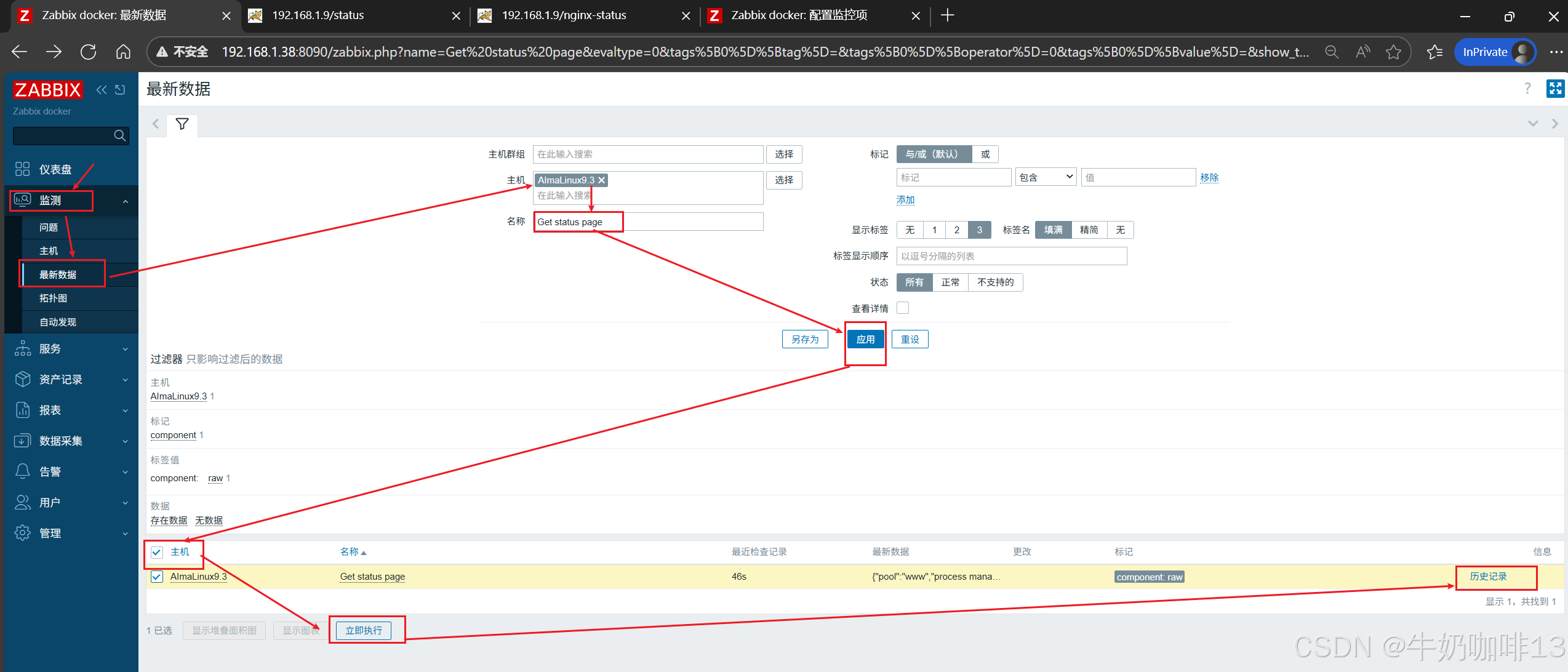
Task: Open the Dashboards (仪表盘) sidebar icon
Action: pyautogui.click(x=23, y=169)
